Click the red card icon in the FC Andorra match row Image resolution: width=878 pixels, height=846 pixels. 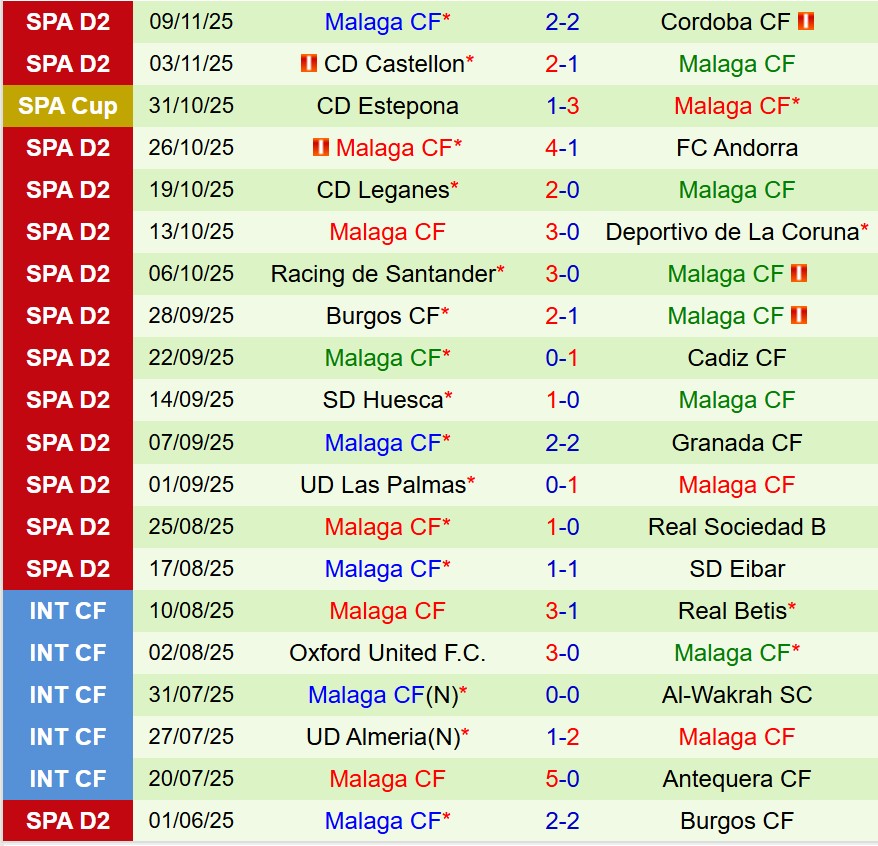point(321,148)
